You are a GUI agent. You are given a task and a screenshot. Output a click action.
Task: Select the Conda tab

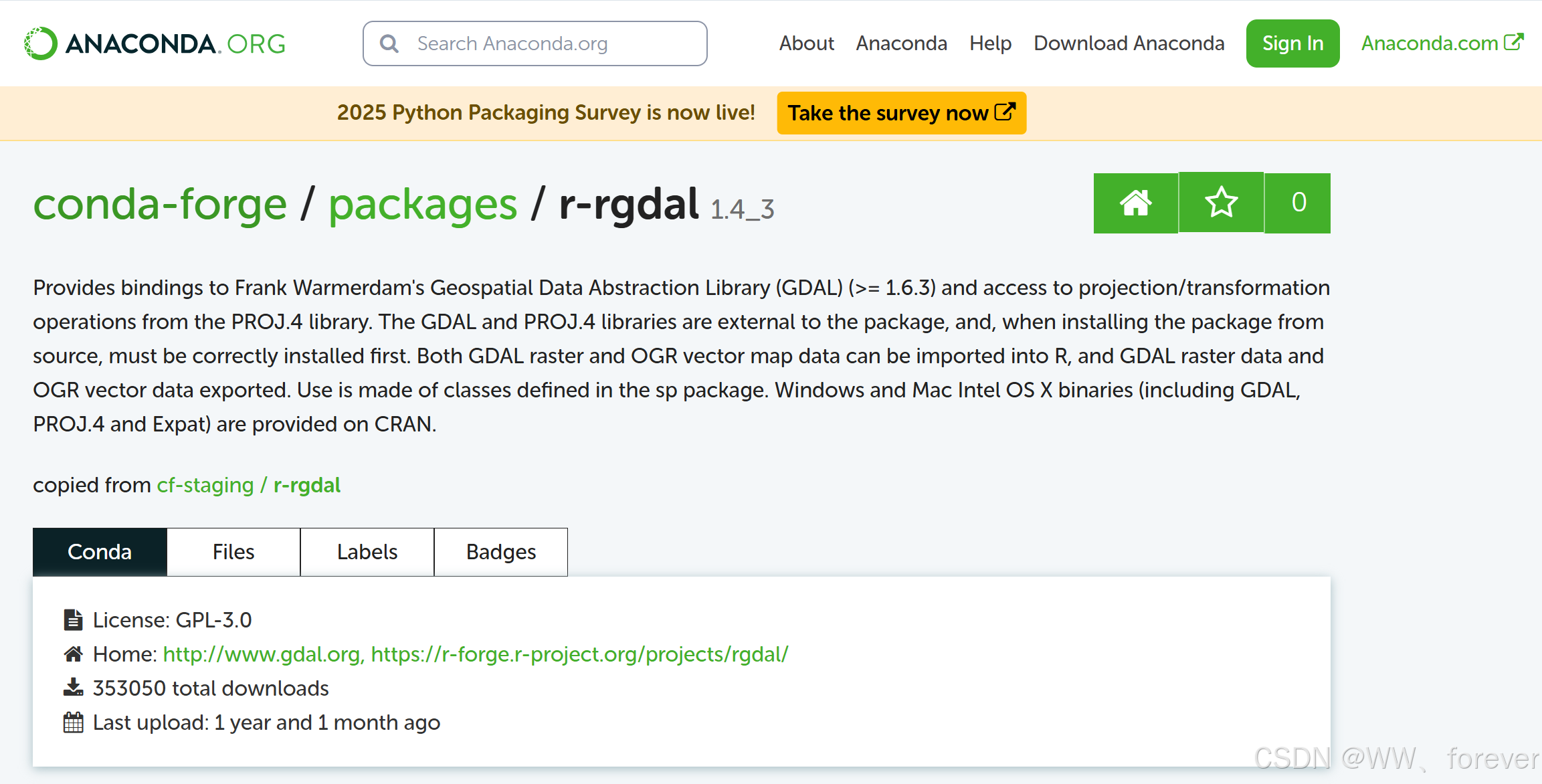(x=99, y=552)
